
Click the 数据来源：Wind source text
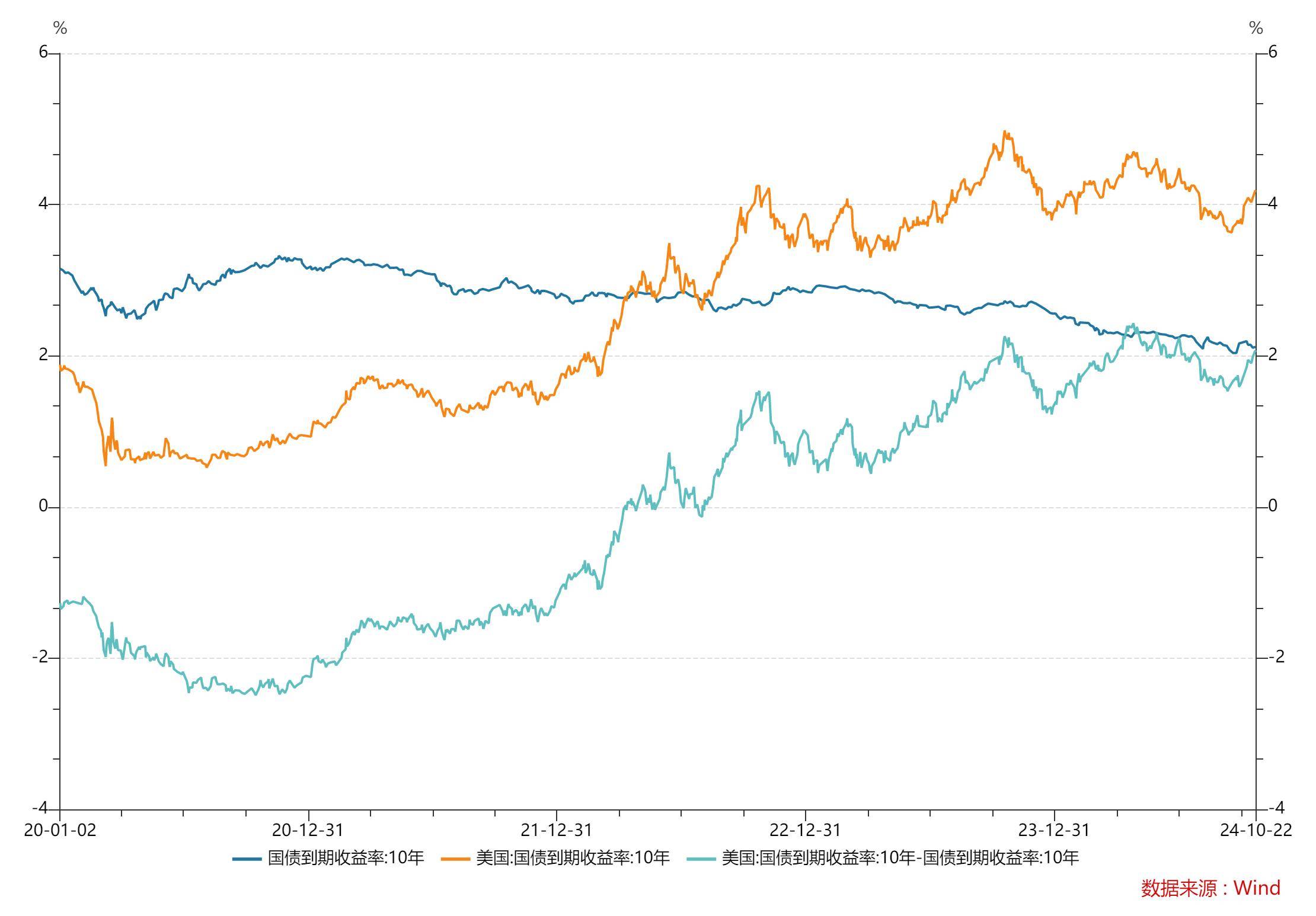pyautogui.click(x=1210, y=888)
